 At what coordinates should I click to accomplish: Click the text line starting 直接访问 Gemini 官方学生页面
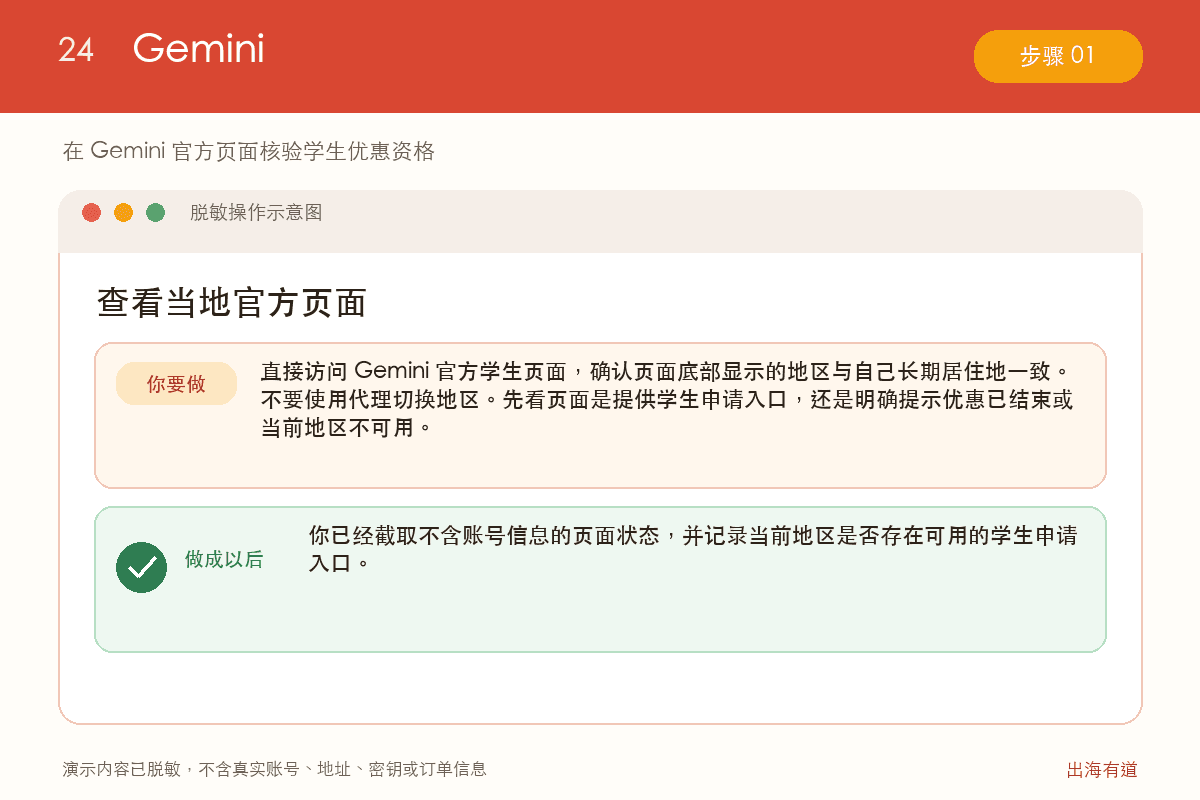[x=665, y=372]
